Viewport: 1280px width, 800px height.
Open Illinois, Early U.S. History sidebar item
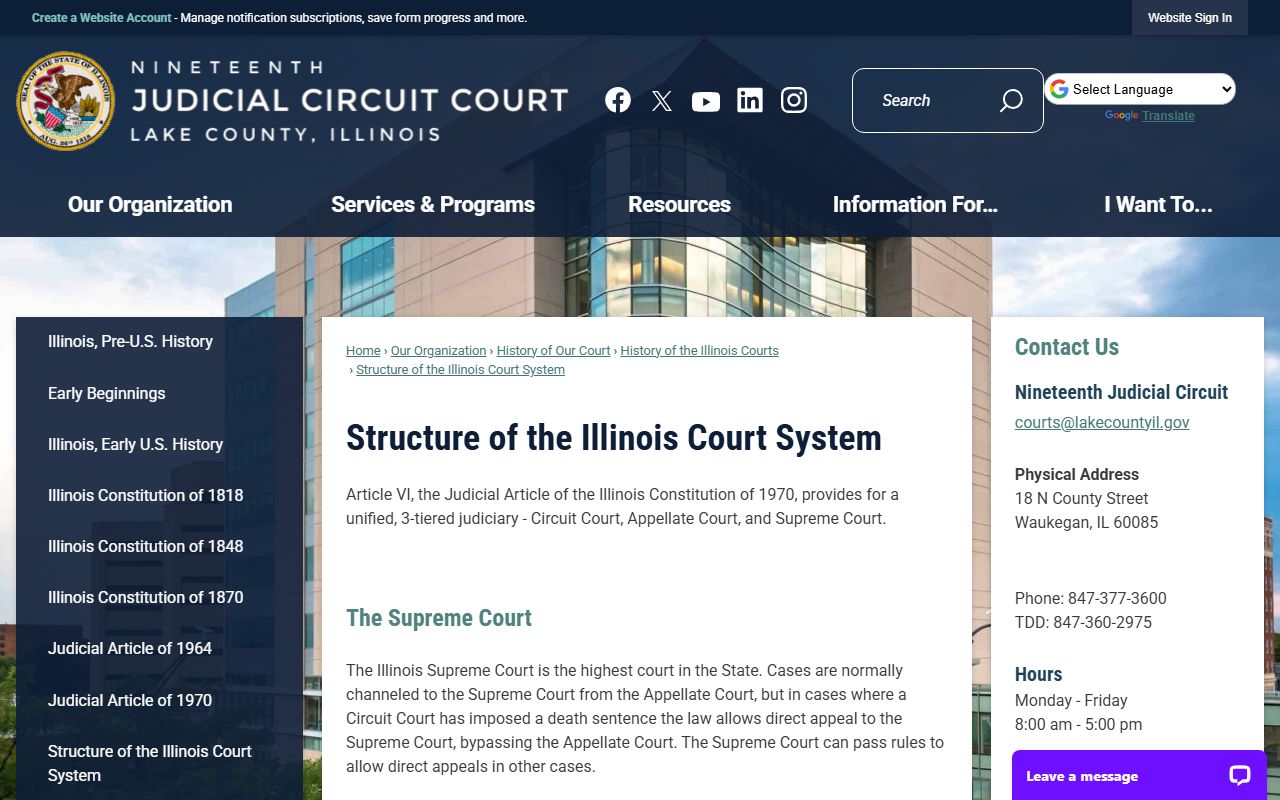coord(159,444)
